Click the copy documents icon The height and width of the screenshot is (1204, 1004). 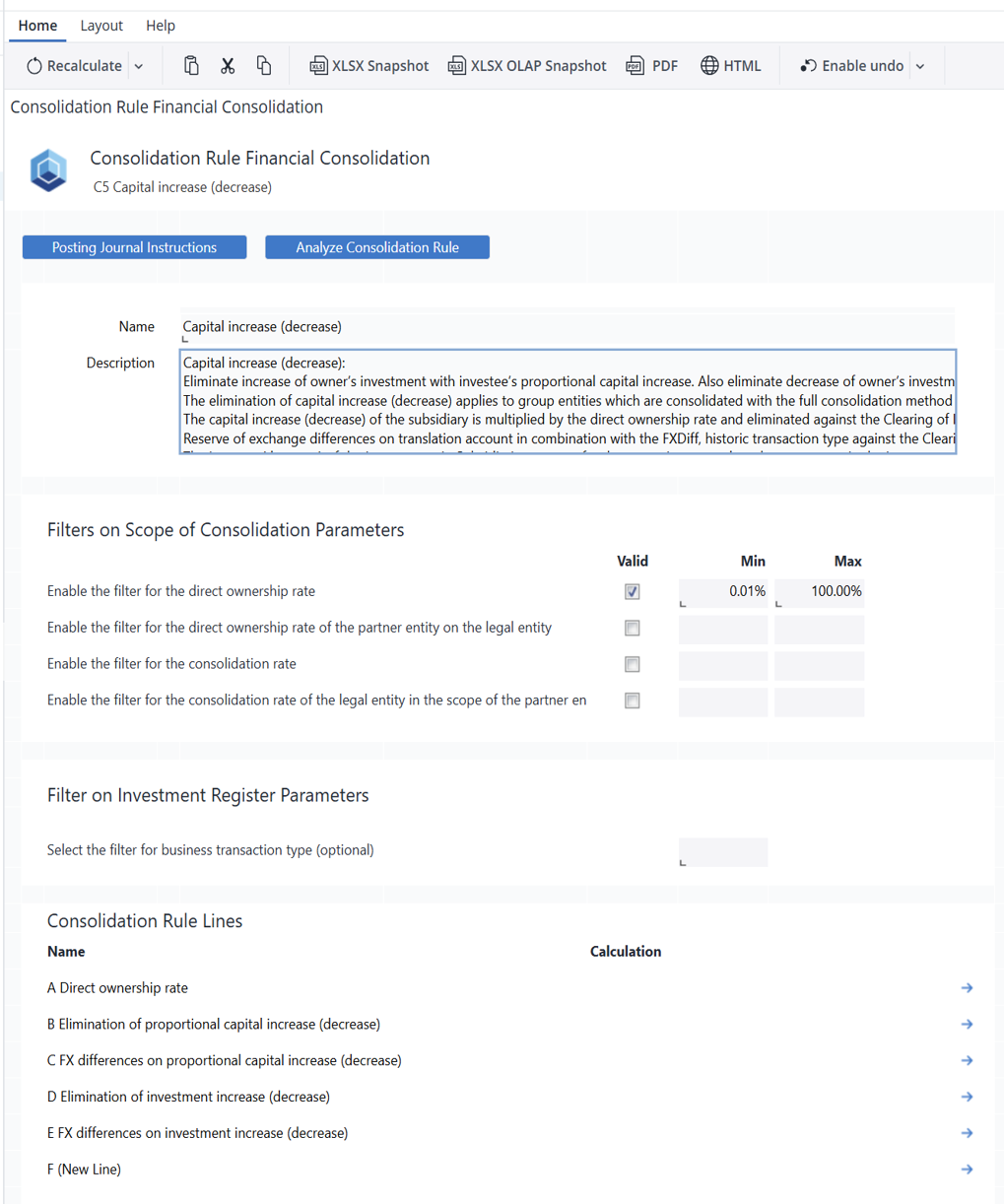pos(264,66)
